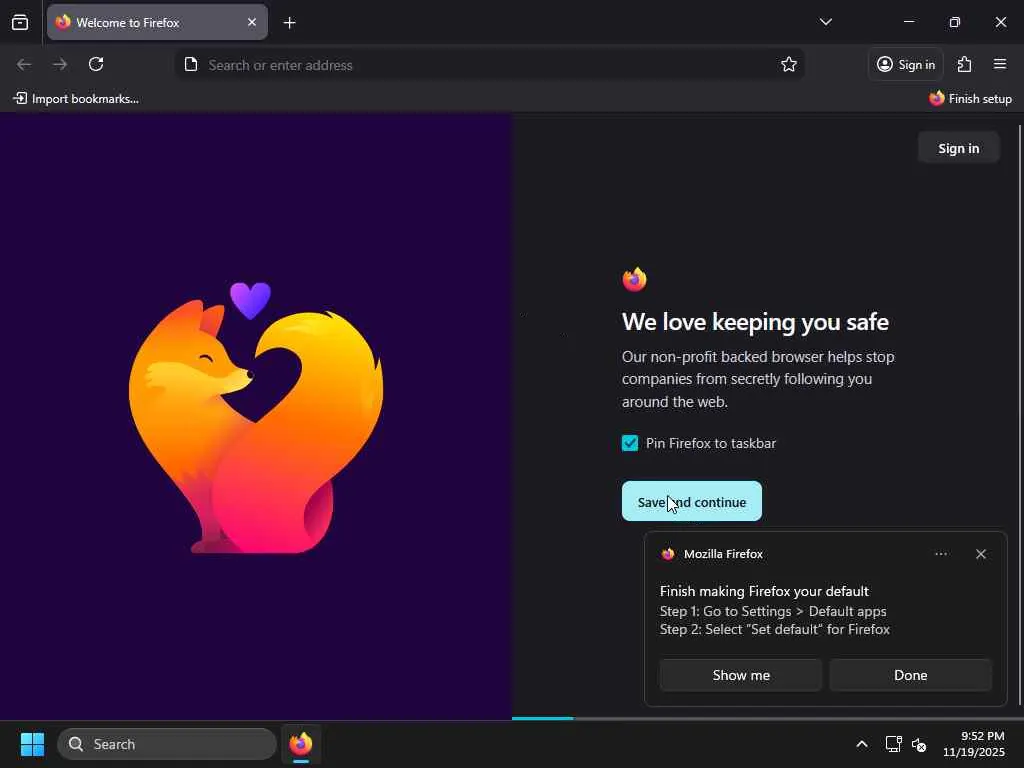Open the Windows Start menu

pyautogui.click(x=32, y=744)
